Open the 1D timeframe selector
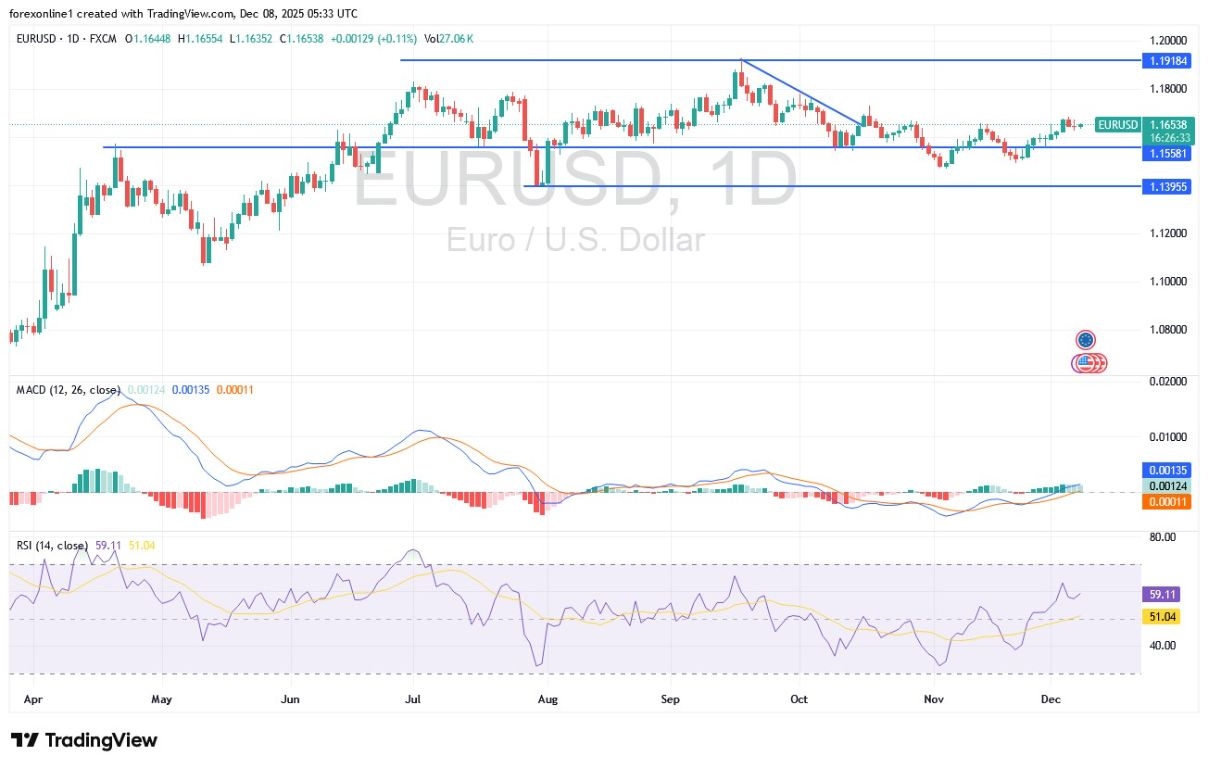Viewport: 1208px width, 768px height. coord(73,39)
